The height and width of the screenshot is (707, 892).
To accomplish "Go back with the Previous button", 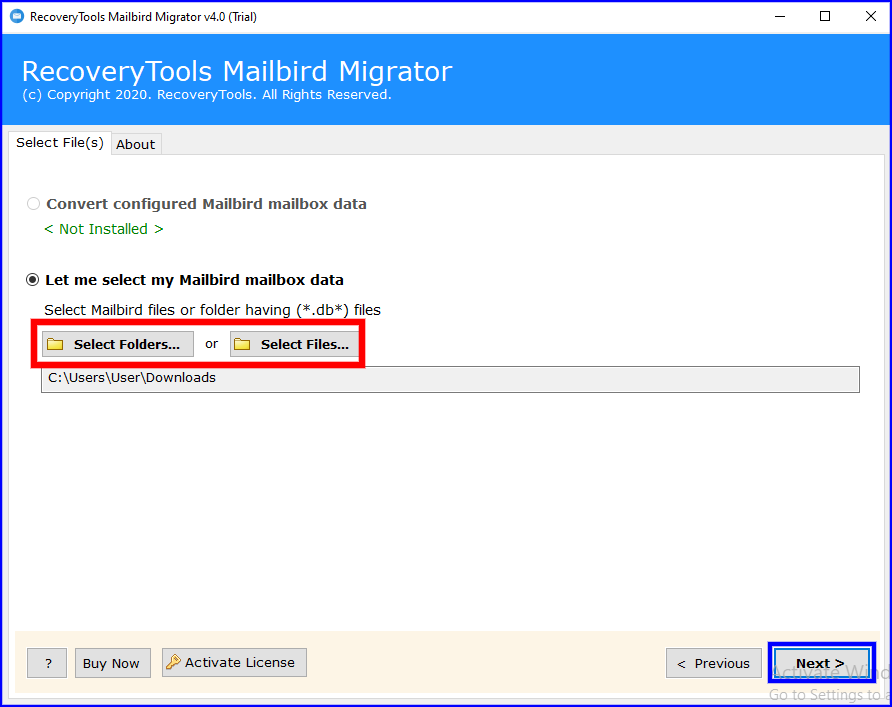I will 713,663.
